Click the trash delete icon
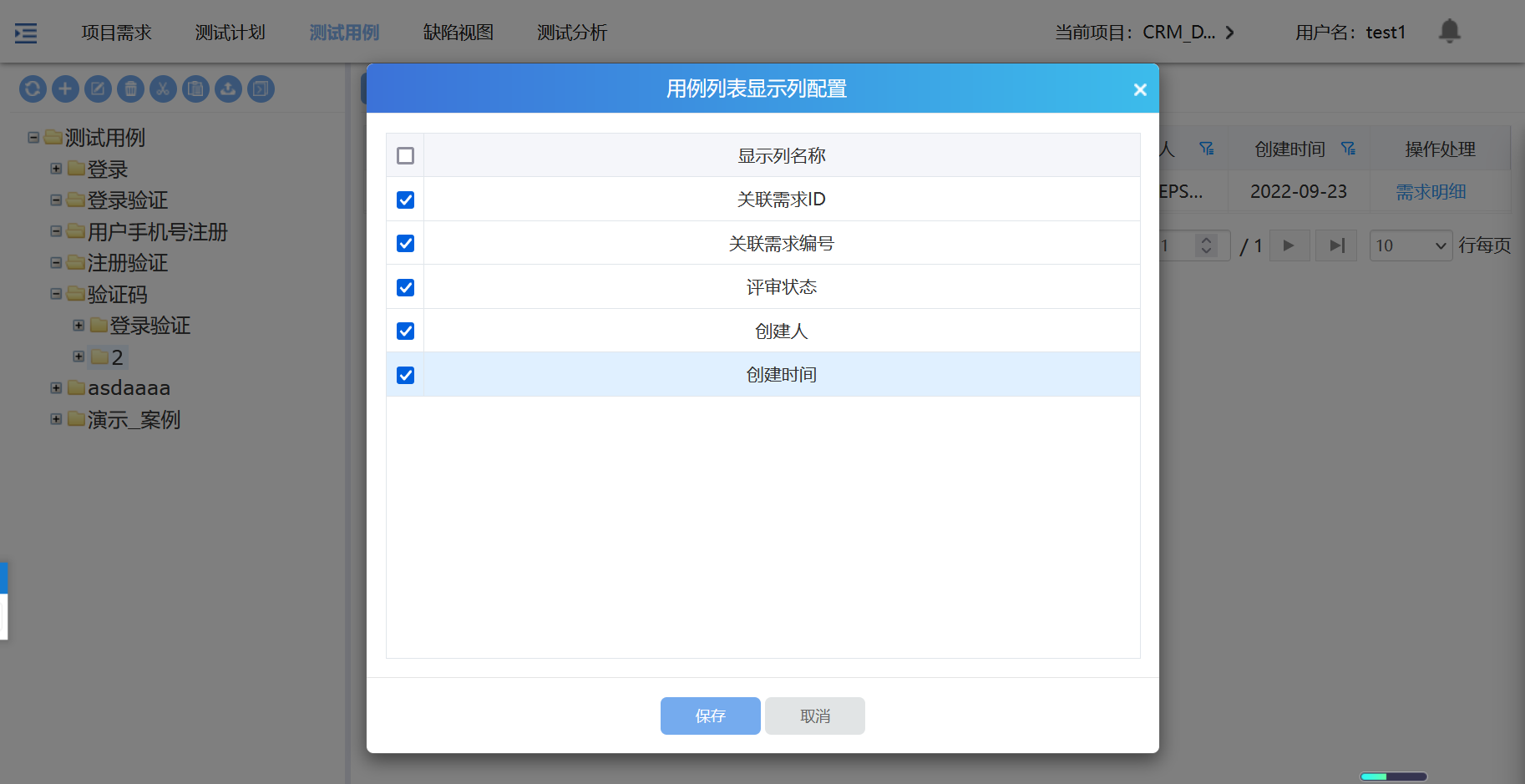The height and width of the screenshot is (784, 1525). (130, 89)
